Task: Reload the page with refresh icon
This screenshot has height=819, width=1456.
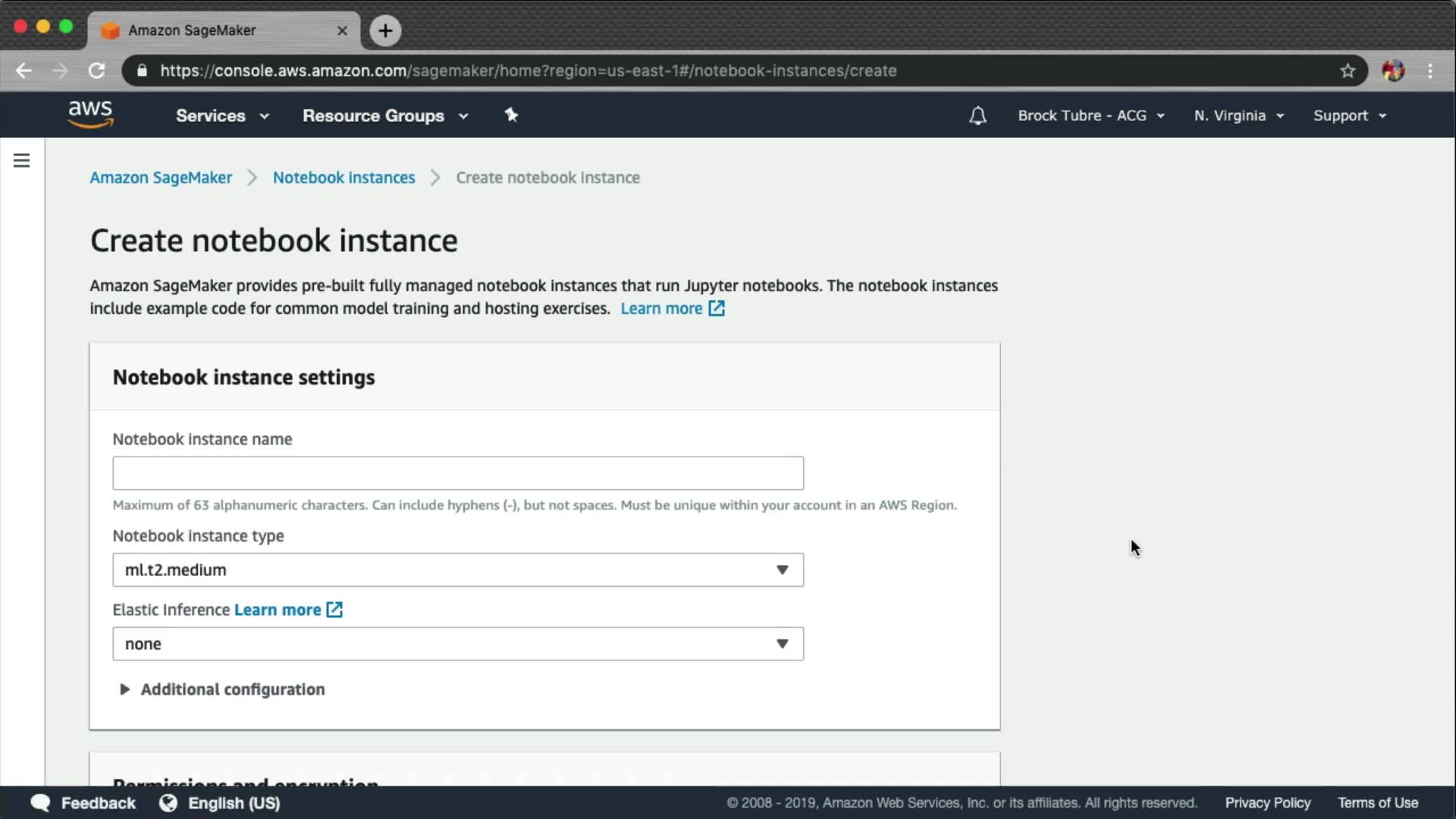Action: tap(96, 71)
